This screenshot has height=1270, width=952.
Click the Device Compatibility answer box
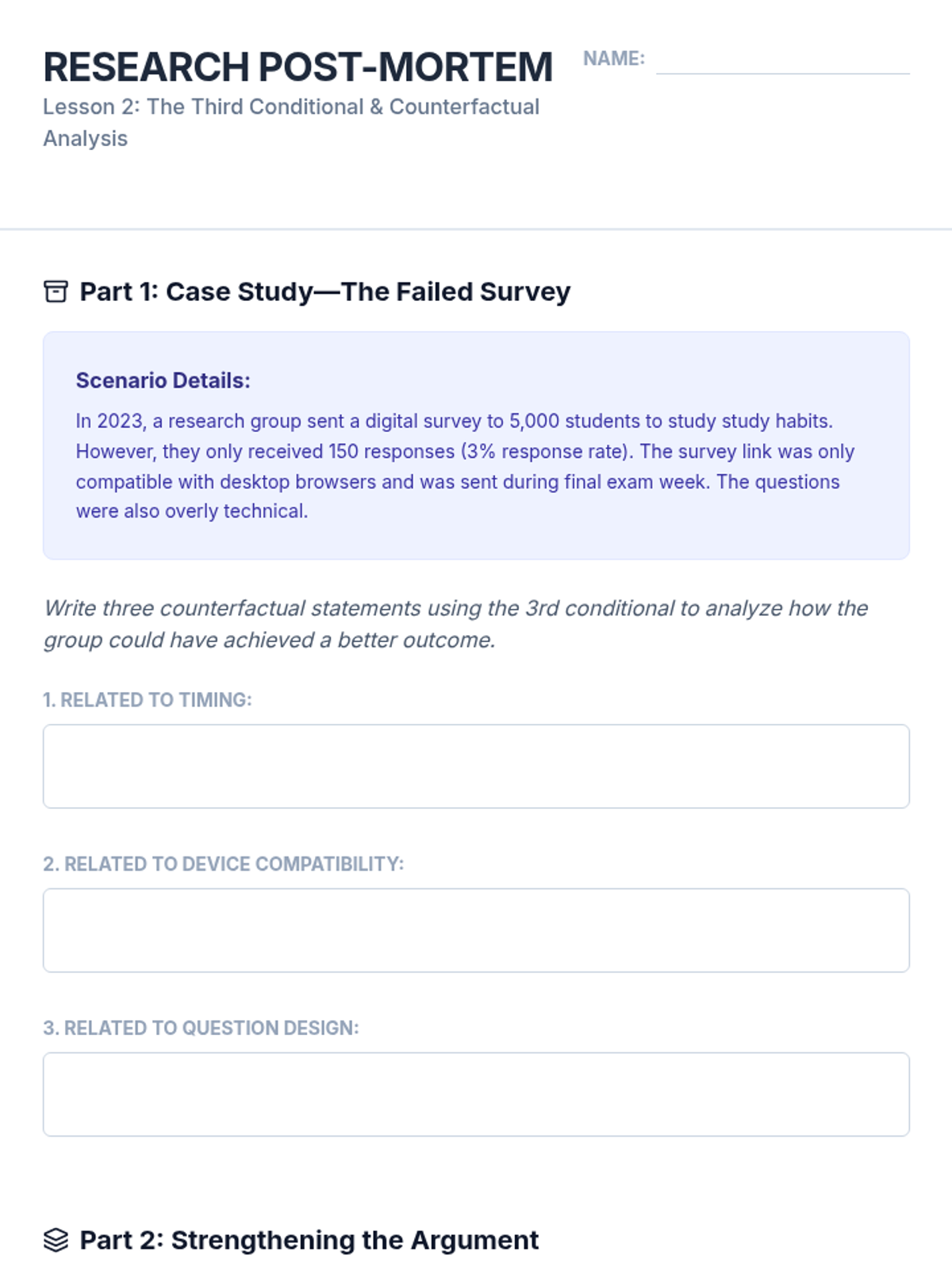coord(476,930)
